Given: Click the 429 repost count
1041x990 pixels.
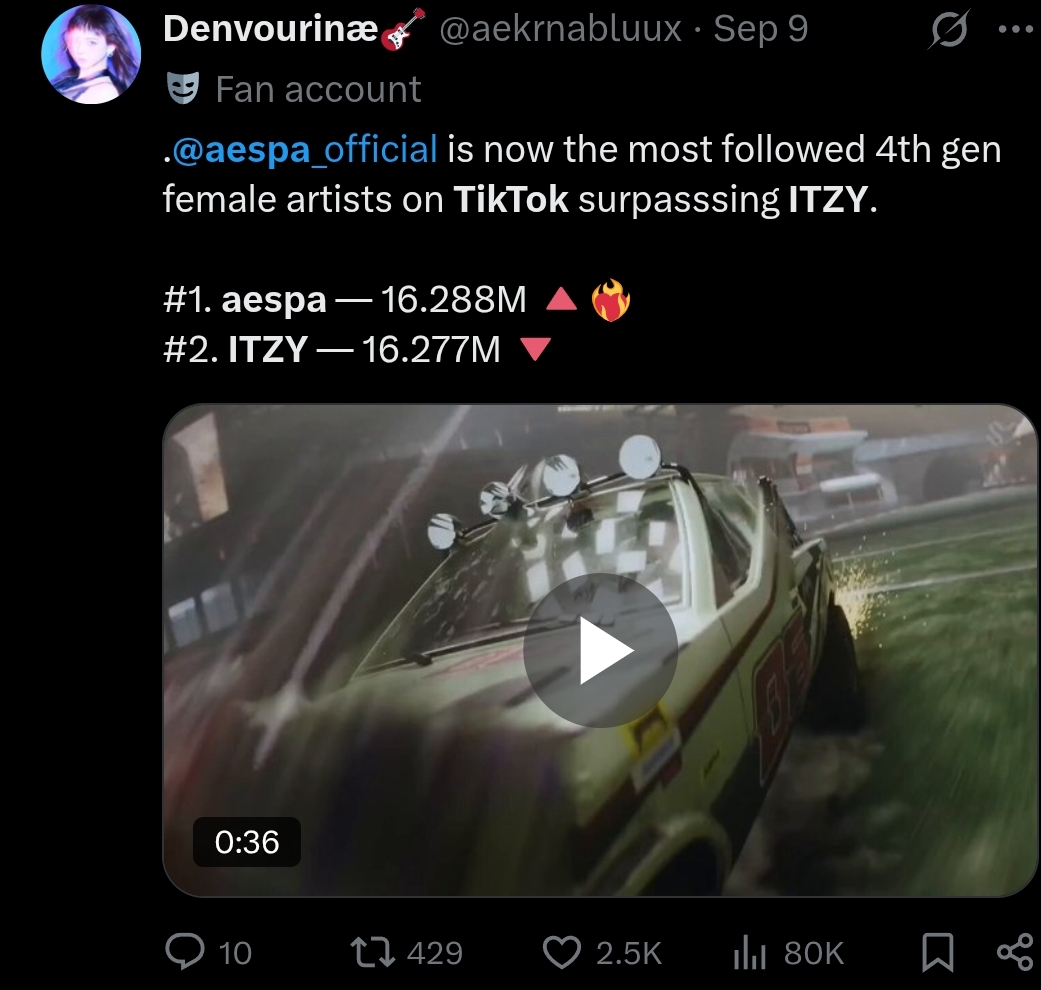Looking at the screenshot, I should 435,953.
